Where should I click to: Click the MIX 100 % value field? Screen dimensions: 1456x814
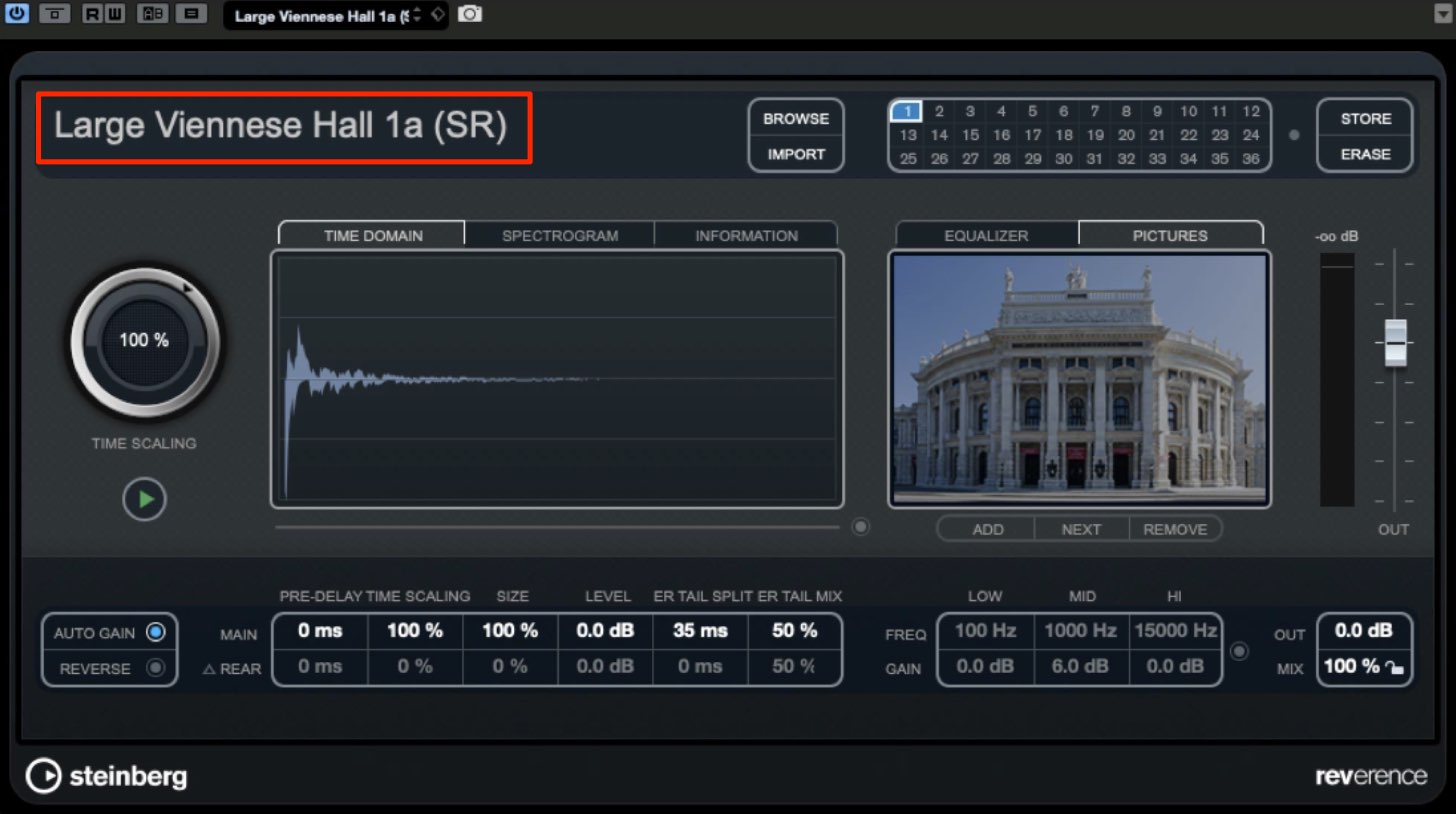tap(1351, 666)
